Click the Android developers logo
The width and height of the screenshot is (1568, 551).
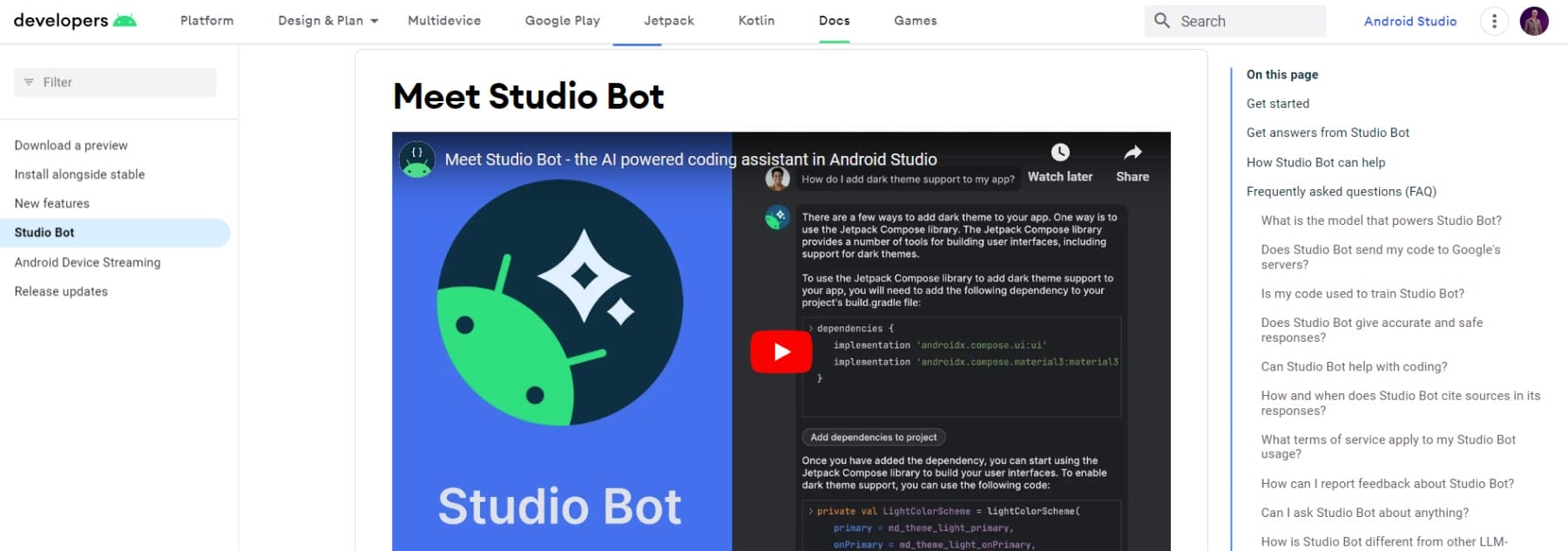tap(75, 21)
